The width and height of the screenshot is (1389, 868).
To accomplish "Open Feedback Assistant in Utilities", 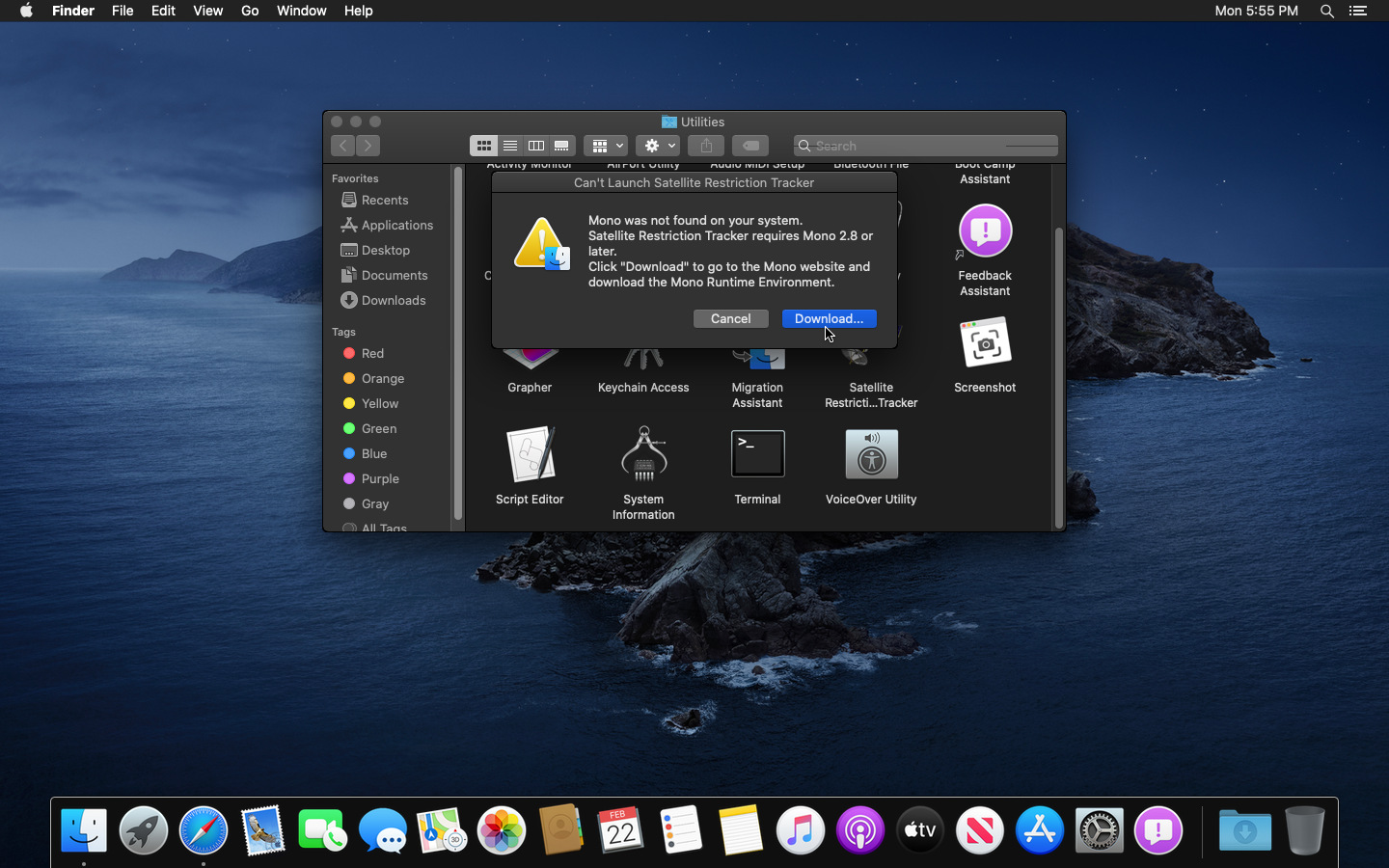I will click(x=985, y=231).
